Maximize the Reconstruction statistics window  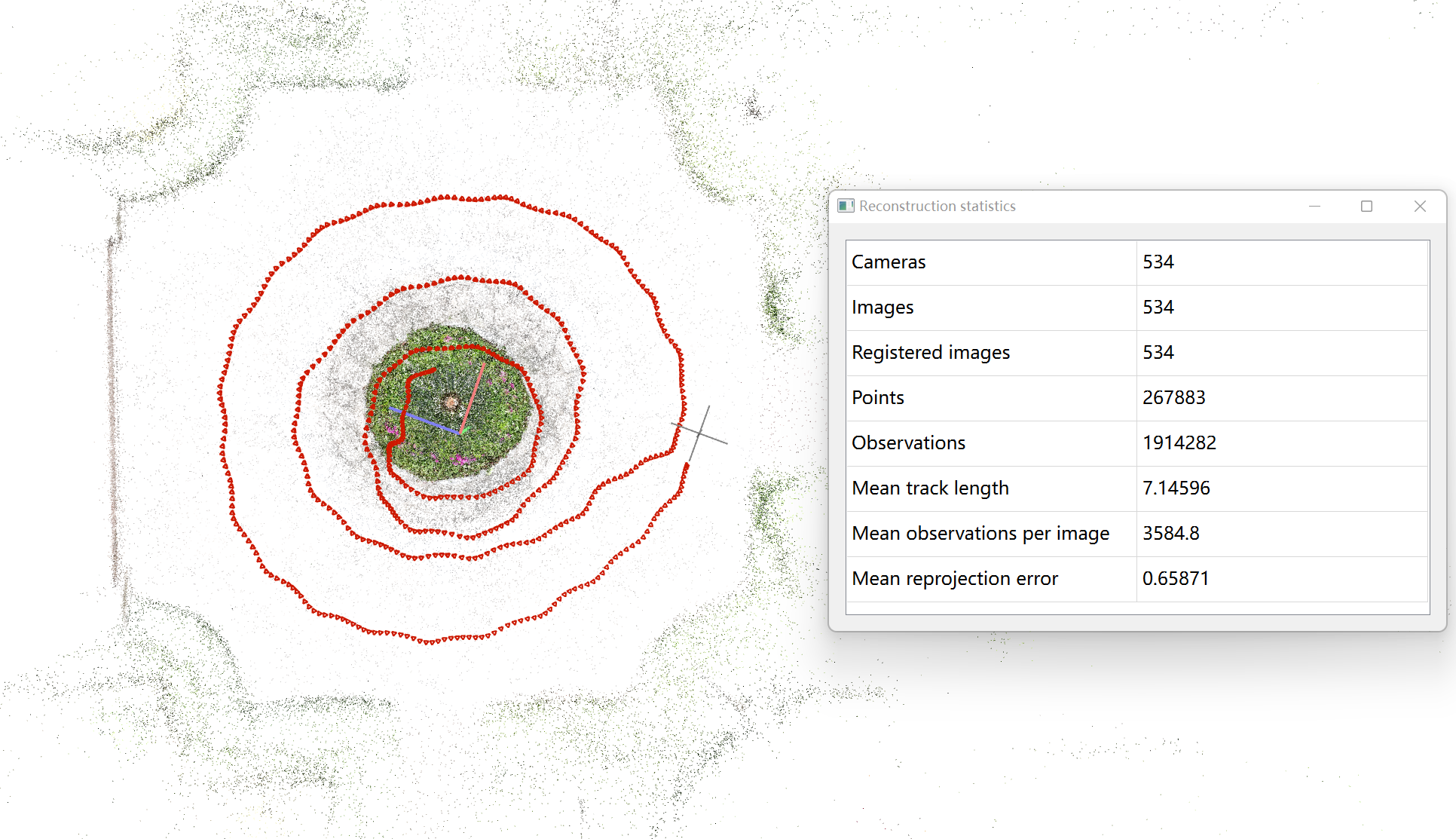[1366, 206]
